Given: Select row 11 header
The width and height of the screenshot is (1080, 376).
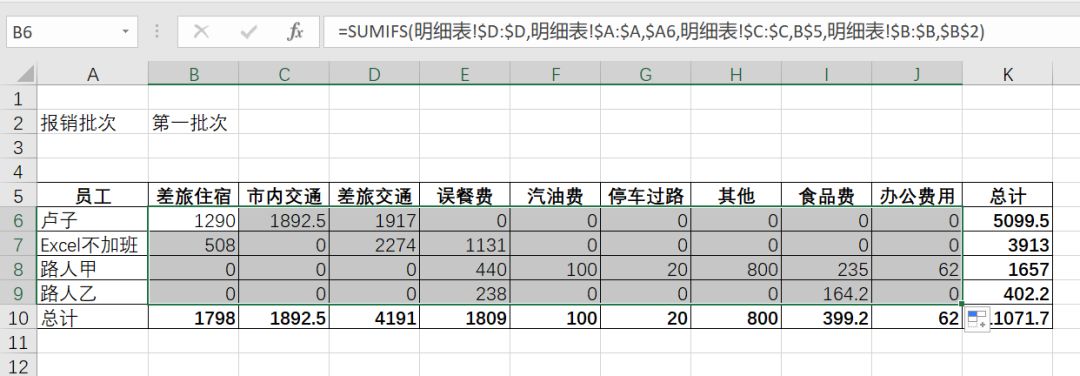Looking at the screenshot, I should [19, 342].
